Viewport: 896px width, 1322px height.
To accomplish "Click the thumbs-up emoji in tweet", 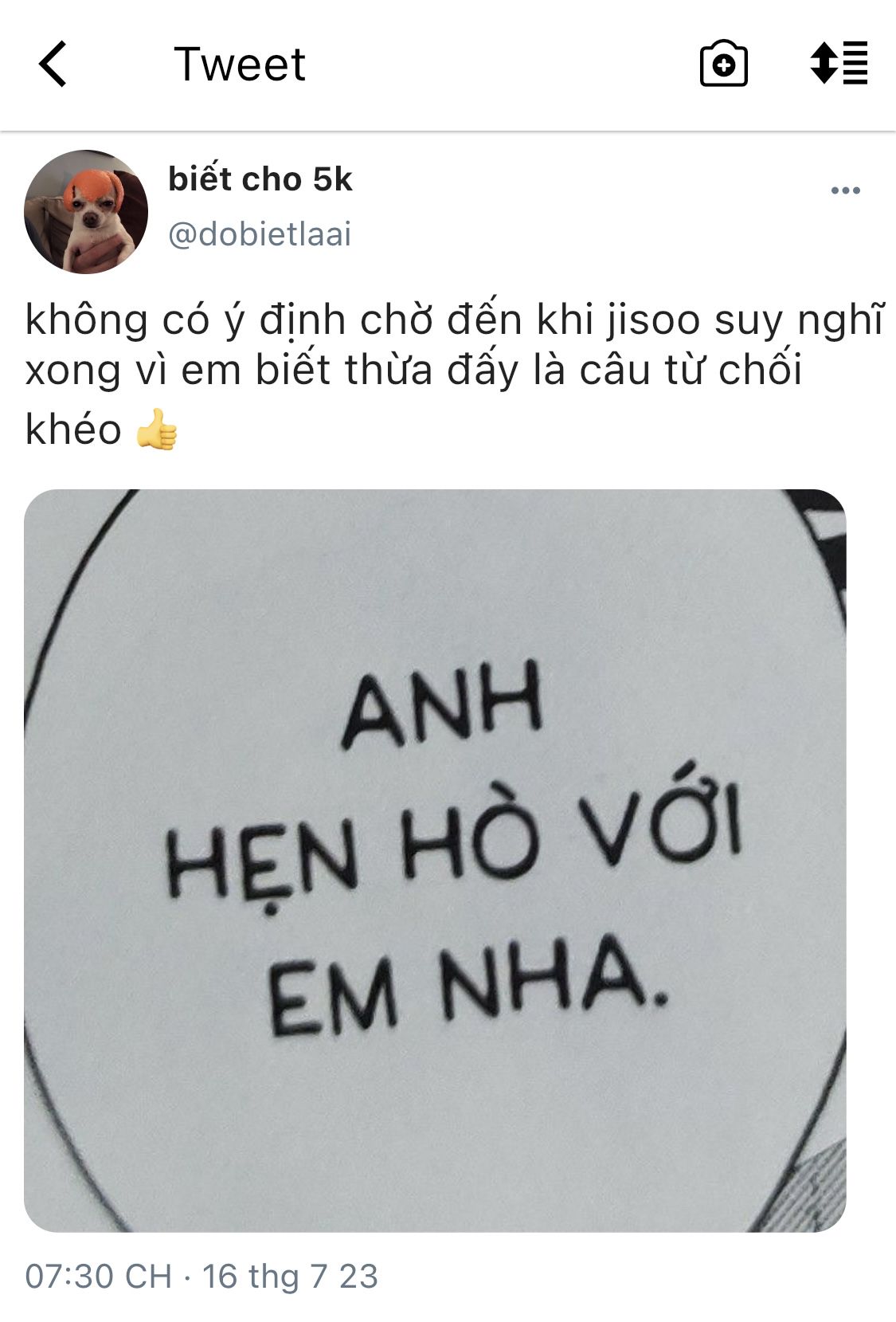I will pos(156,430).
